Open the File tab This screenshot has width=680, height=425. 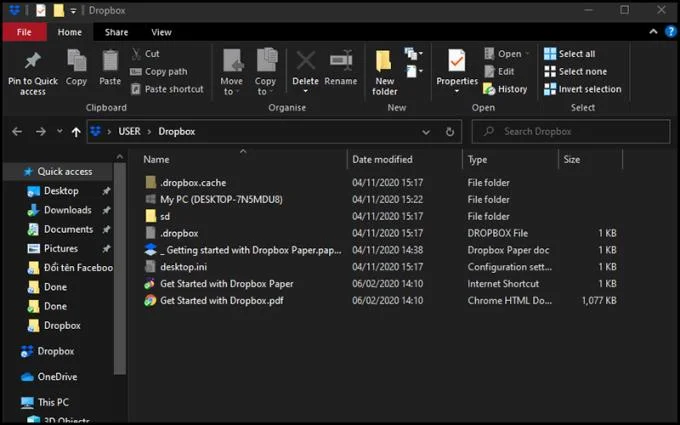tap(24, 32)
